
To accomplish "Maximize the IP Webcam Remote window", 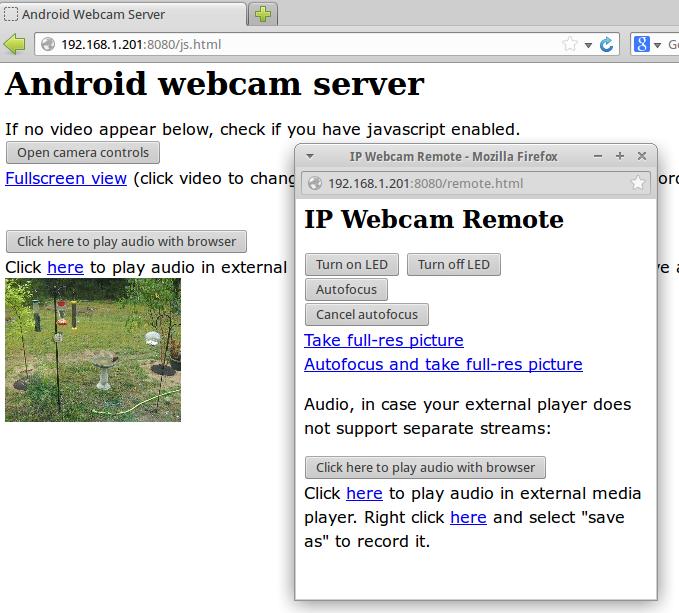I will [x=620, y=156].
